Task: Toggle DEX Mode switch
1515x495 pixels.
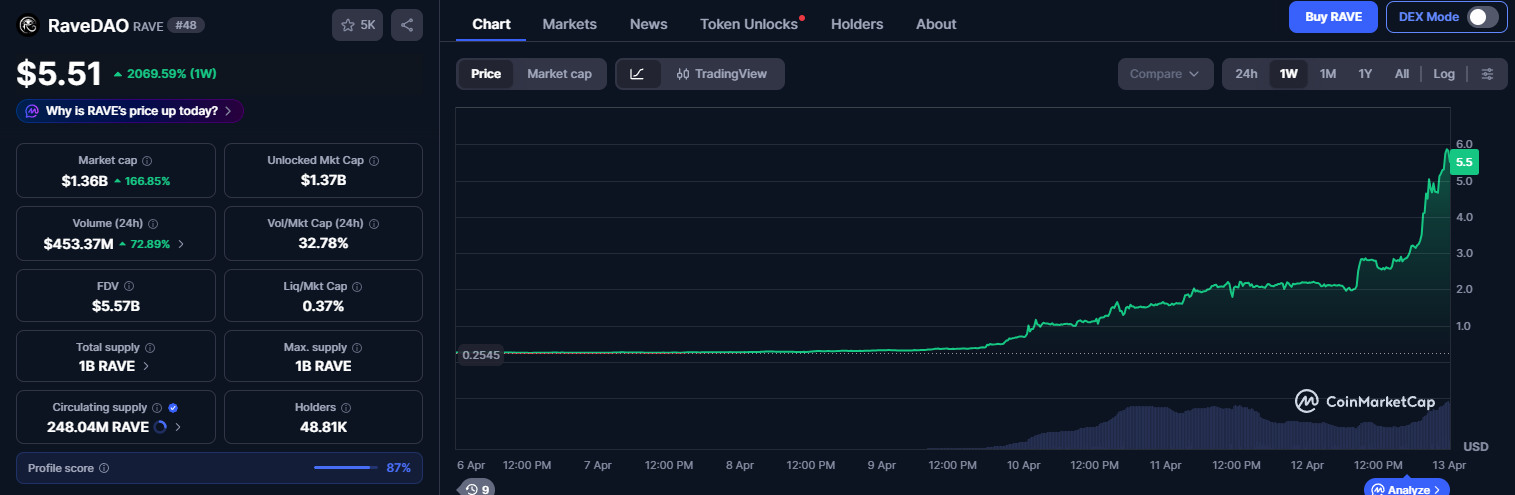Action: (x=1482, y=17)
